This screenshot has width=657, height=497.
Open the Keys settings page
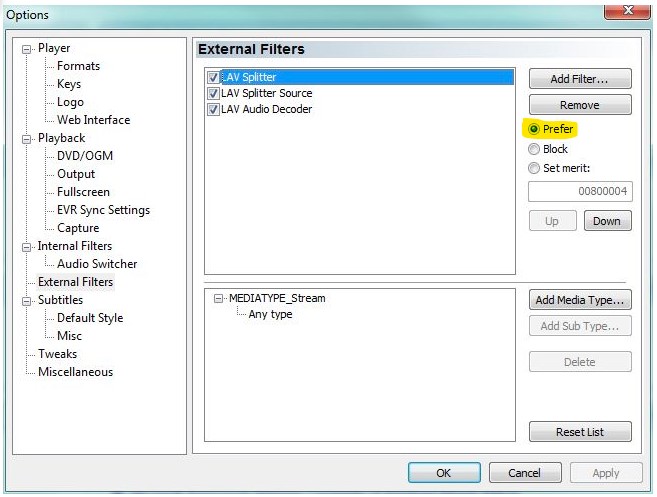coord(69,84)
